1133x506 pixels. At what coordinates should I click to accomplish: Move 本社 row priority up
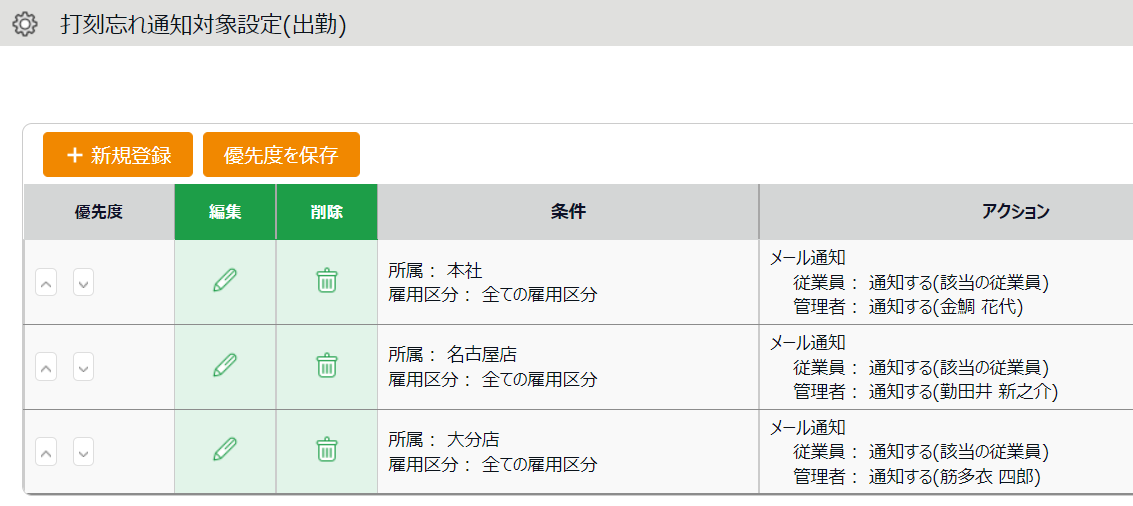click(x=46, y=284)
